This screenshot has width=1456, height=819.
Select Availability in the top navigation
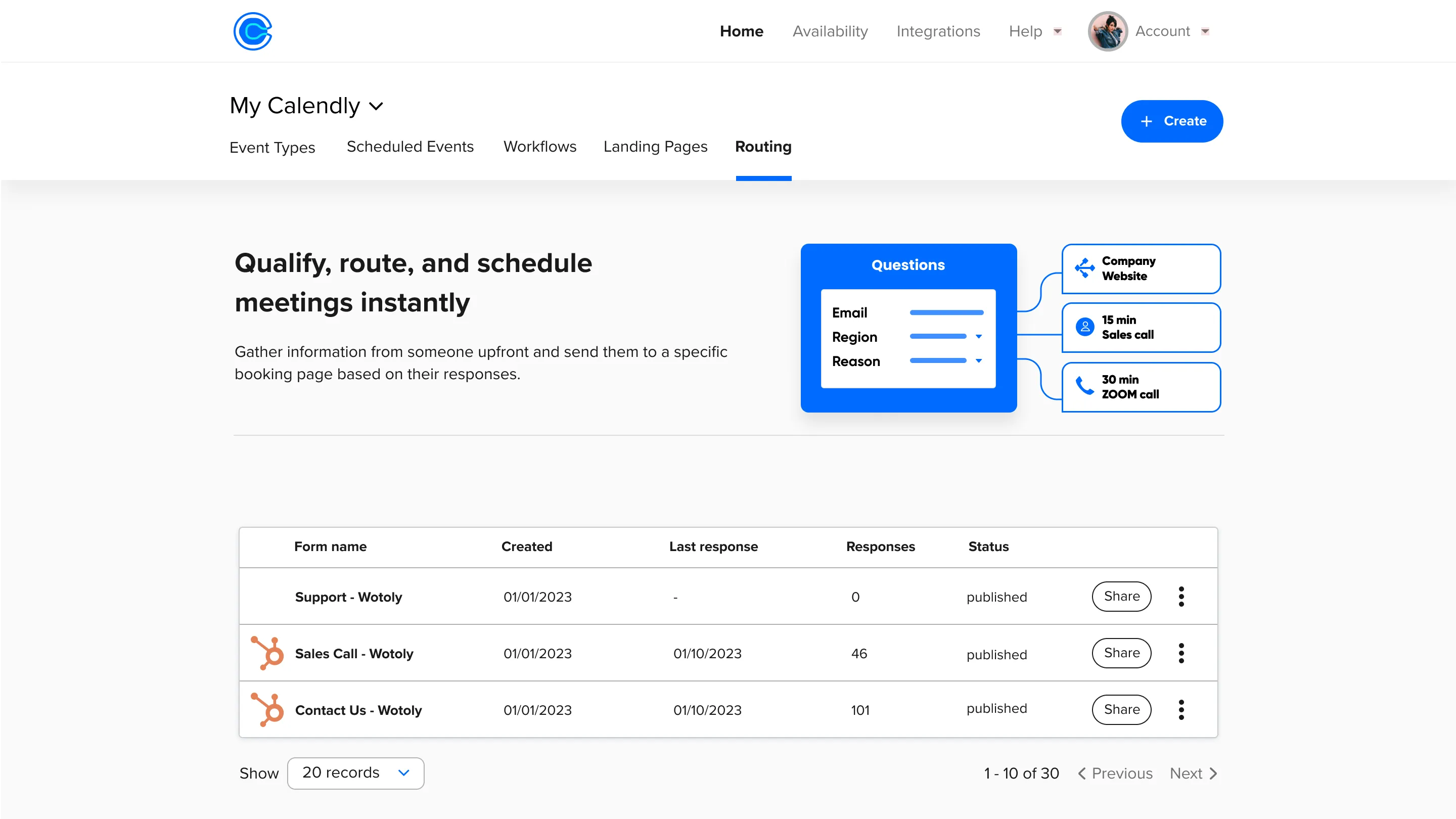pyautogui.click(x=830, y=31)
